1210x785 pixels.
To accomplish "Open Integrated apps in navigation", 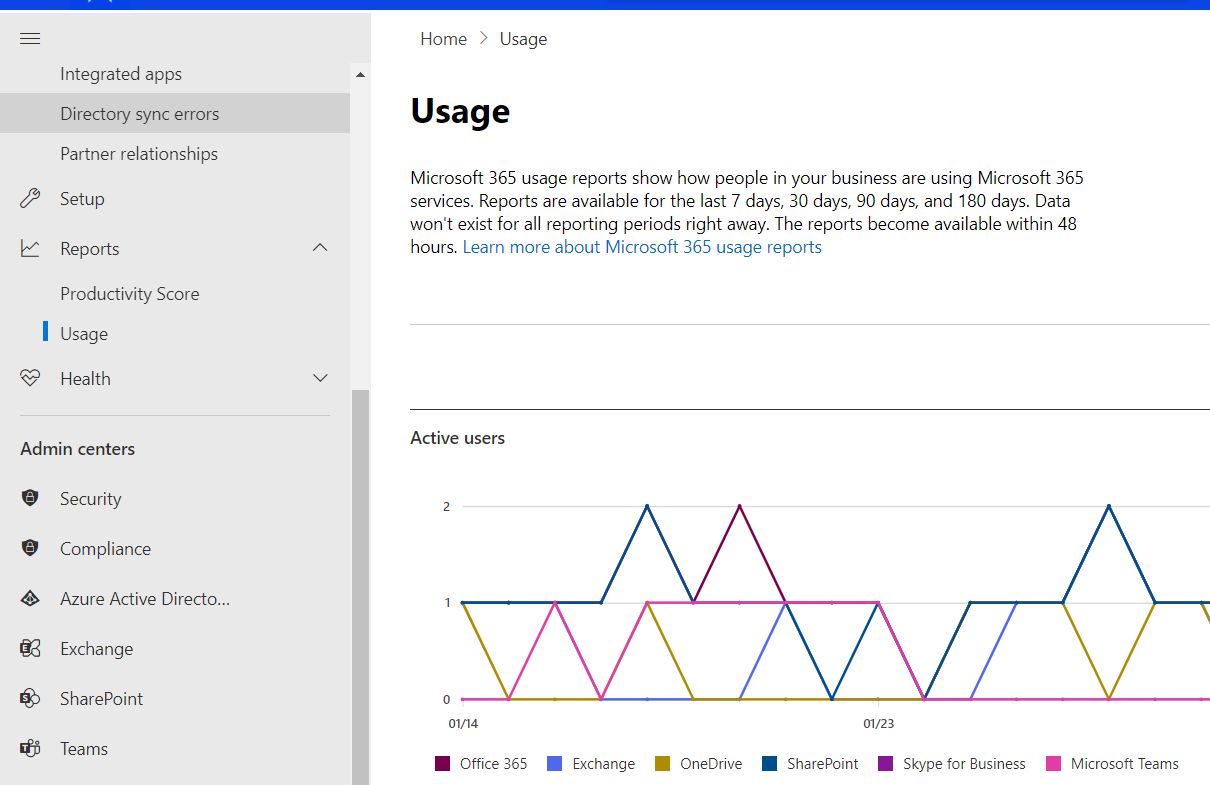I will (121, 74).
